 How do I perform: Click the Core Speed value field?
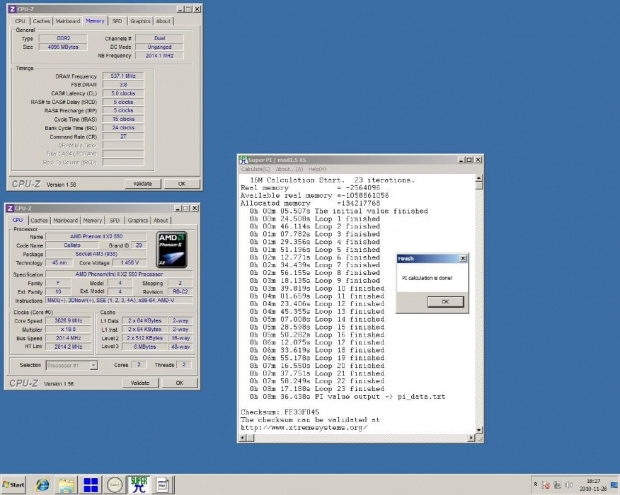pos(68,321)
